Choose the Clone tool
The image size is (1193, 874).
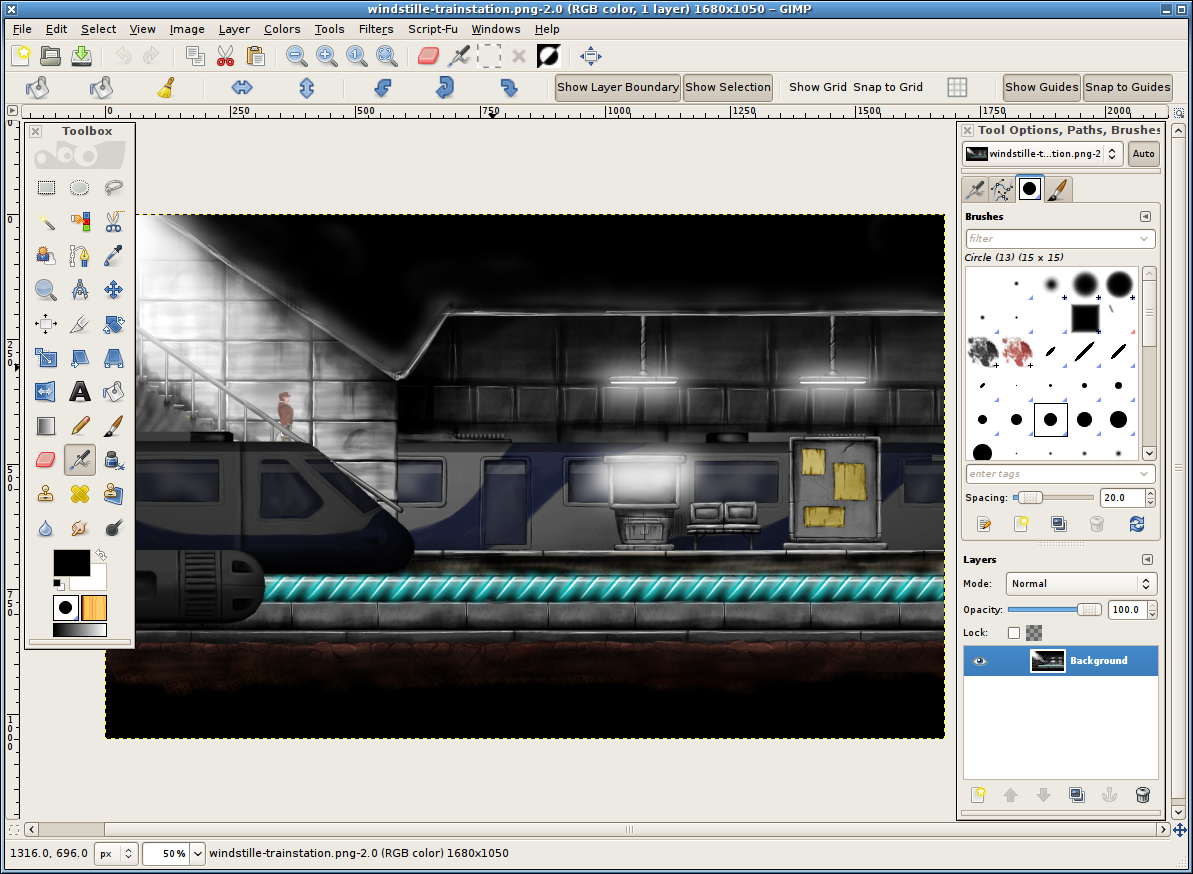coord(45,493)
